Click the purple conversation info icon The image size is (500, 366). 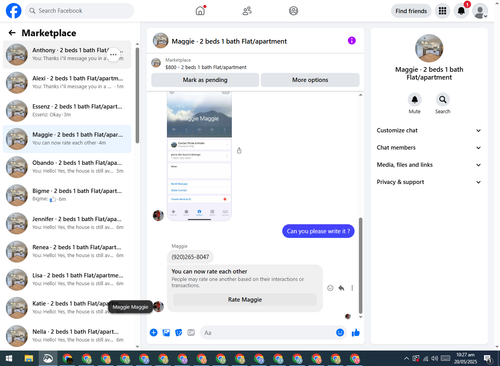(x=352, y=41)
